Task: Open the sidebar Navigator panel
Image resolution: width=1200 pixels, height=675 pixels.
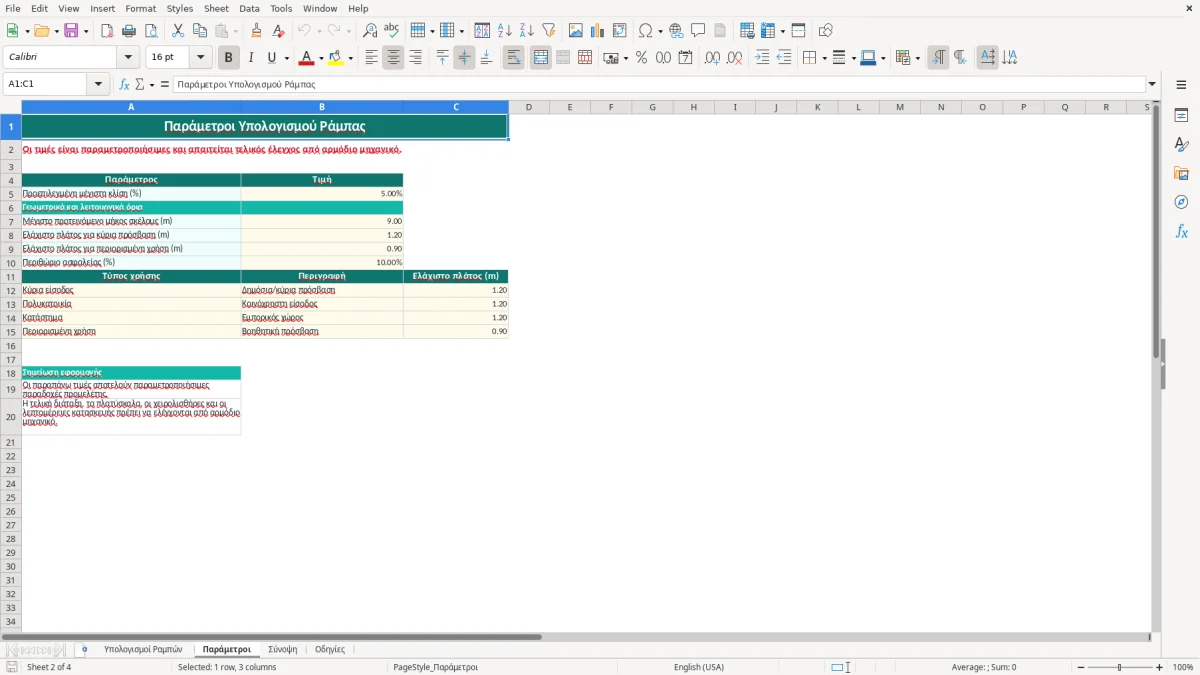Action: tap(1181, 202)
